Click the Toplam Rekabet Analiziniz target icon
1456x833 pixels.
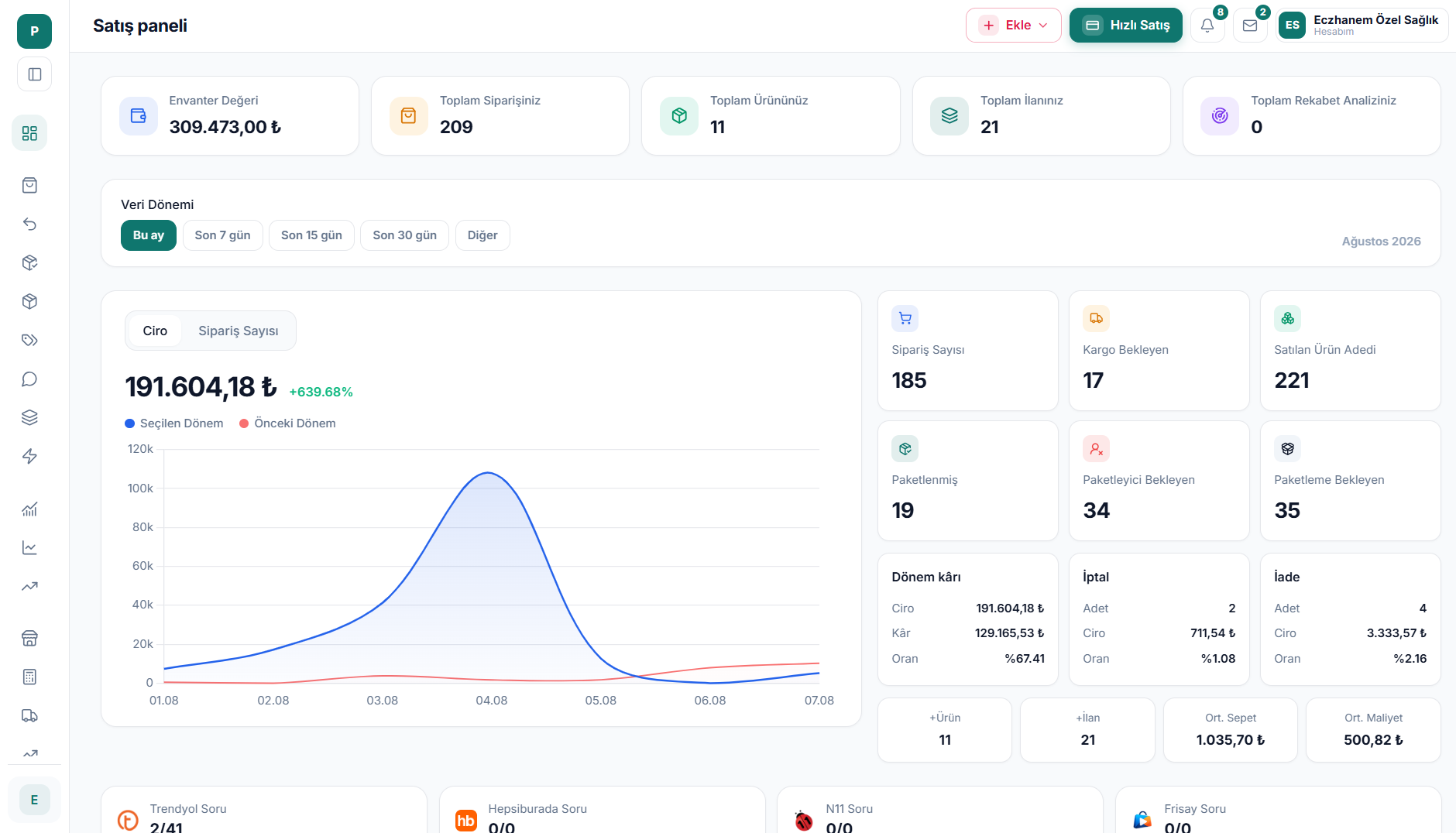tap(1220, 115)
